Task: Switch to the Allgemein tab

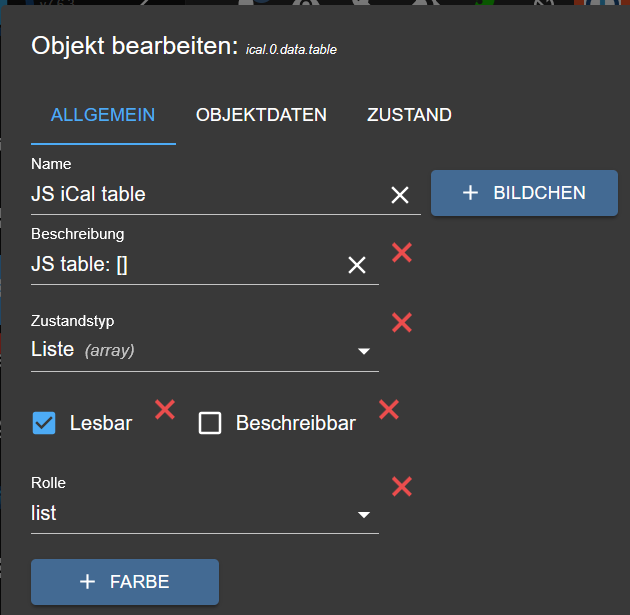Action: pyautogui.click(x=103, y=115)
